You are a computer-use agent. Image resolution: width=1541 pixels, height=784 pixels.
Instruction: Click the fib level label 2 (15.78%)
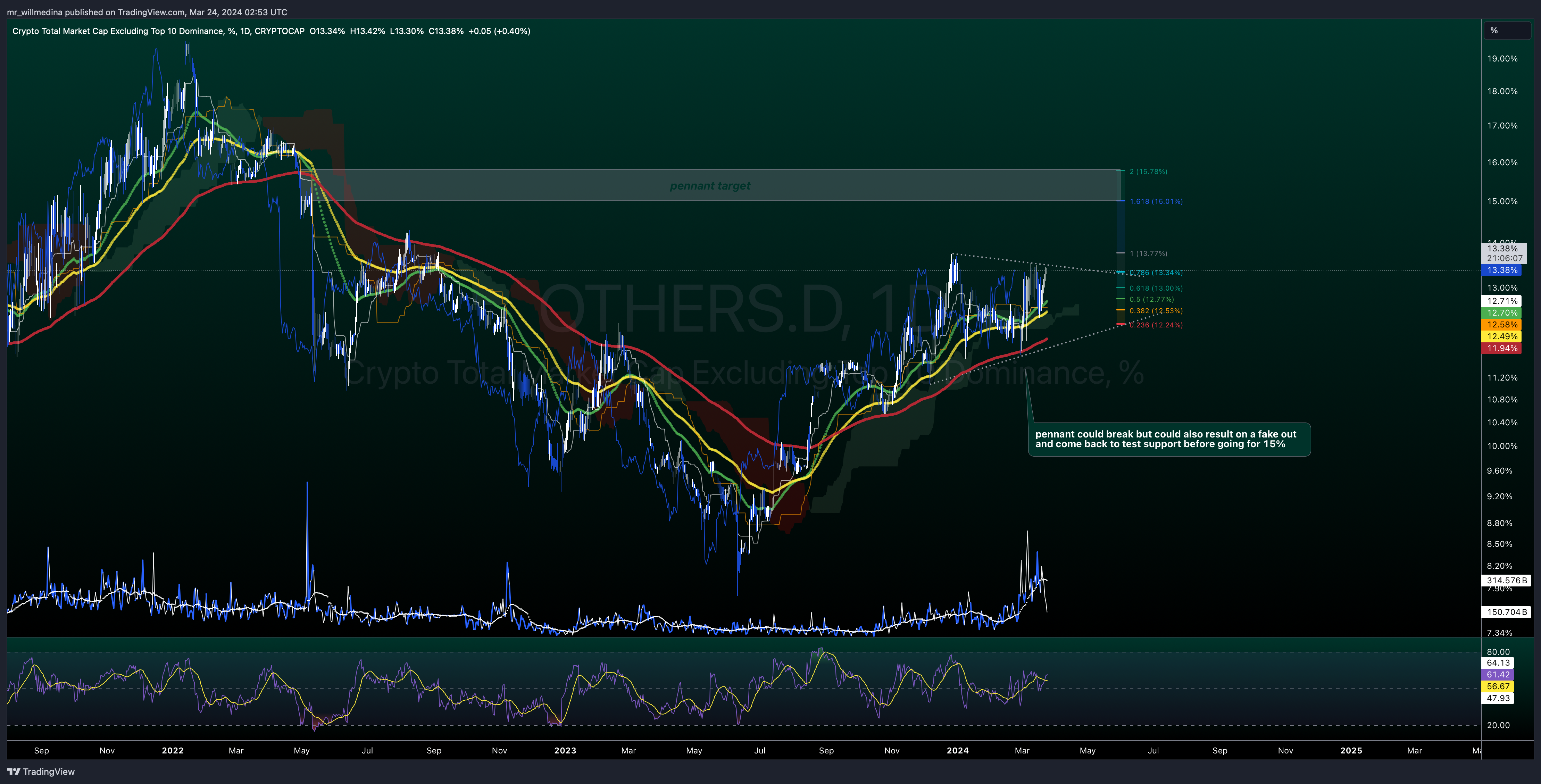[x=1148, y=172]
